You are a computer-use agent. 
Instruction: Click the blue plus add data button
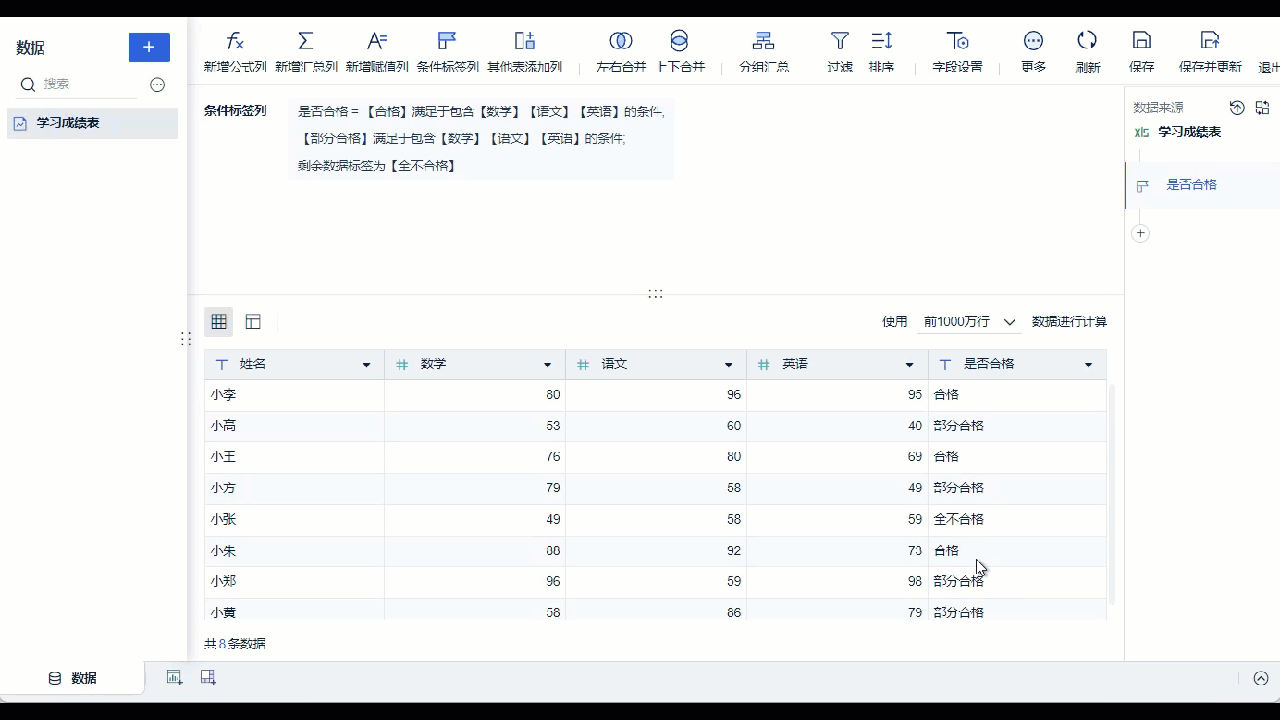149,47
